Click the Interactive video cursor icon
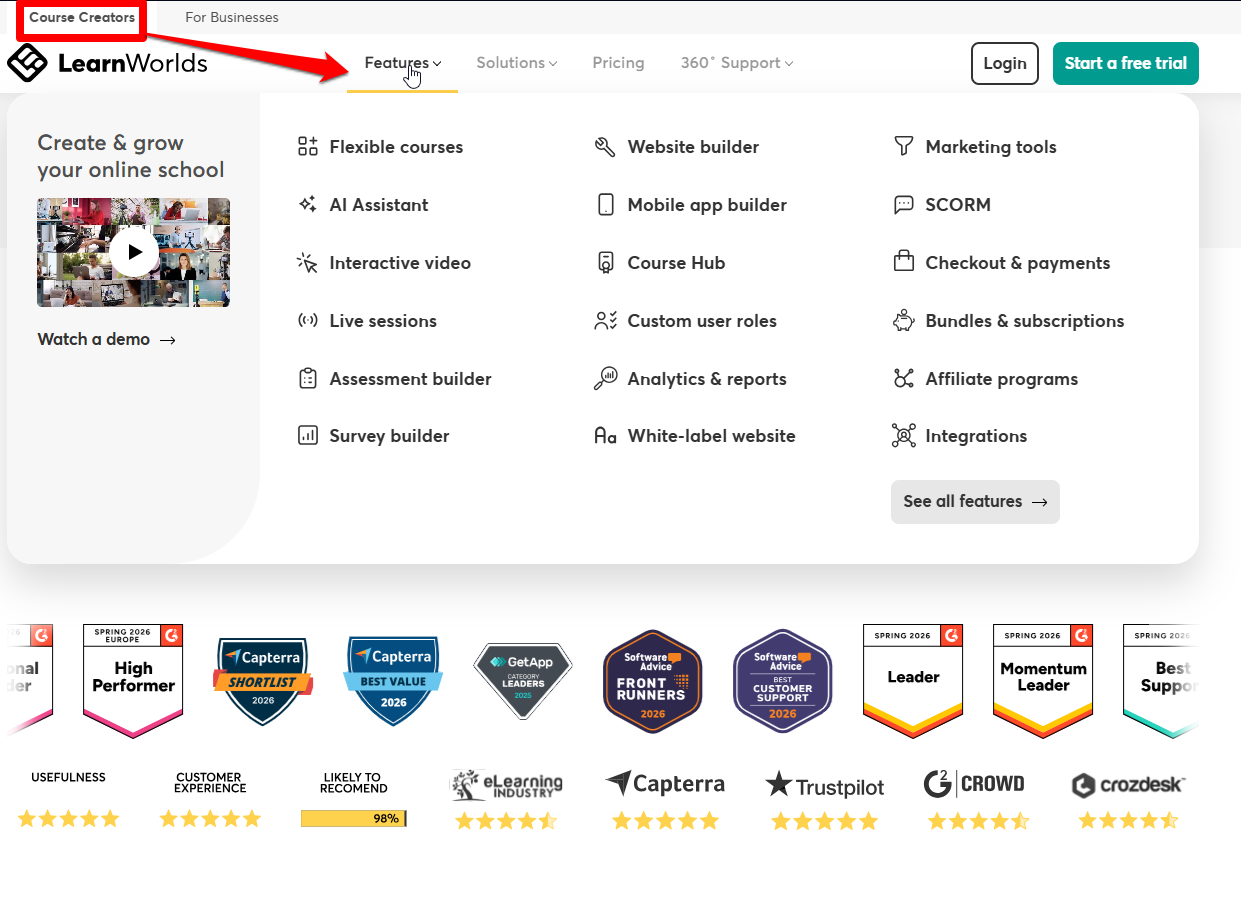The image size is (1241, 902). 308,263
